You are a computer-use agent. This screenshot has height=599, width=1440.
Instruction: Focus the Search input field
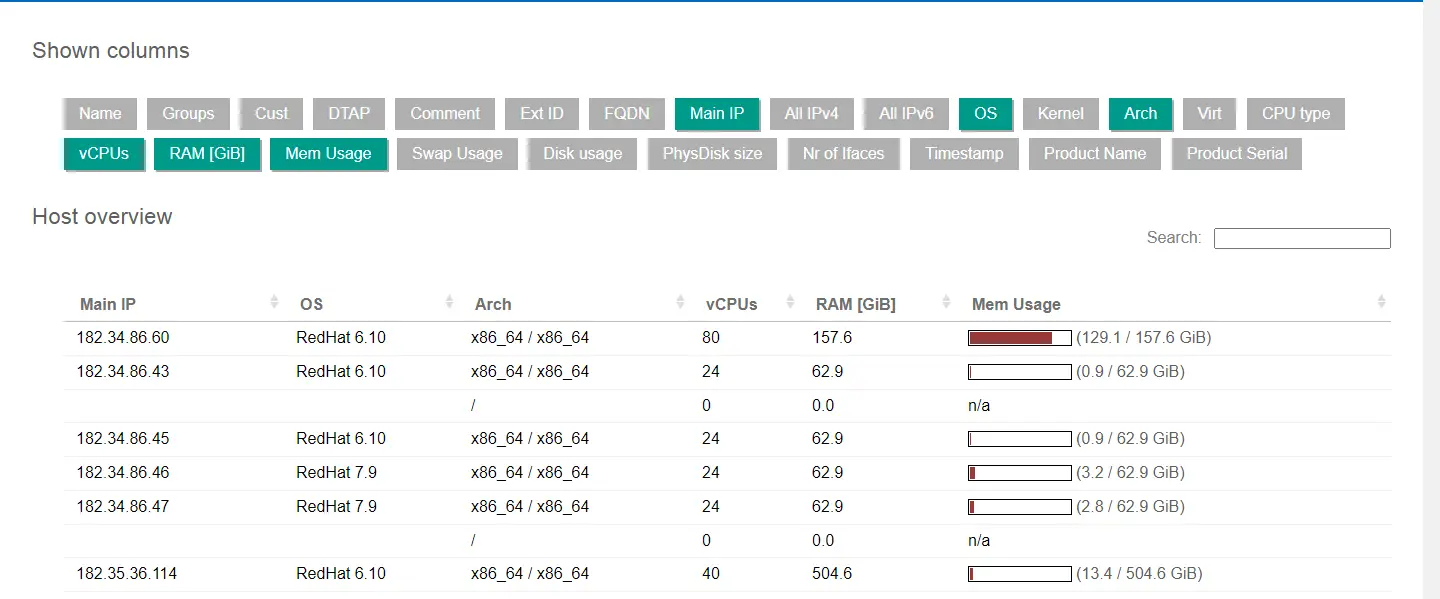[x=1302, y=238]
